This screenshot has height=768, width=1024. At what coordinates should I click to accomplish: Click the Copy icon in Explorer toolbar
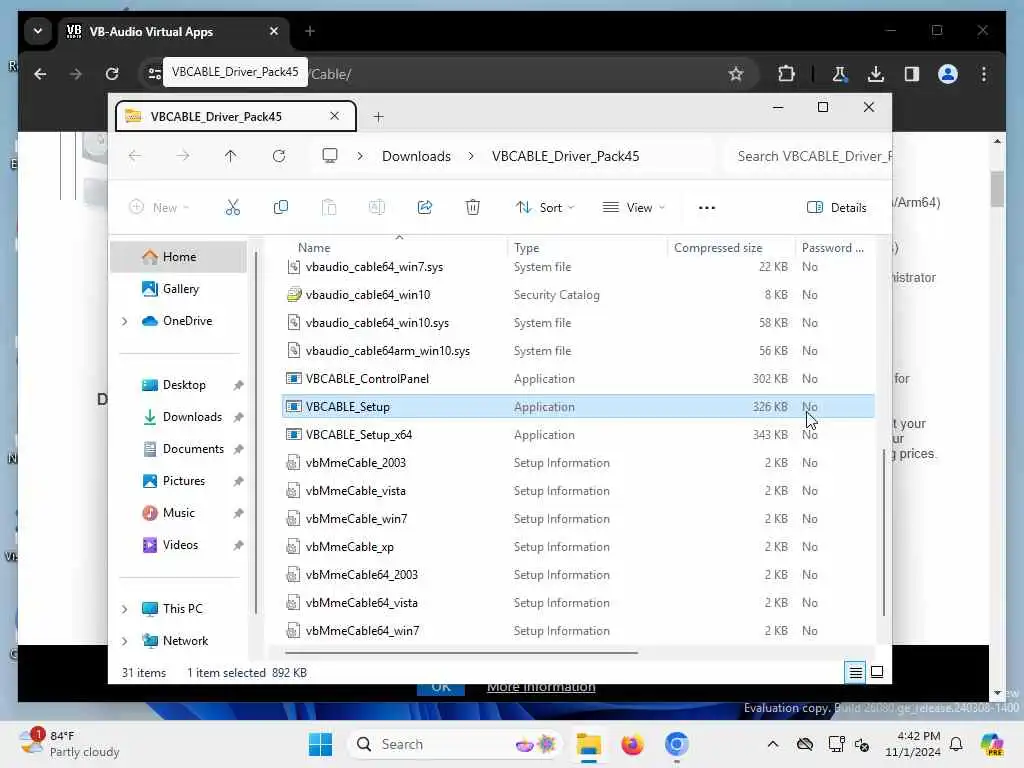281,208
